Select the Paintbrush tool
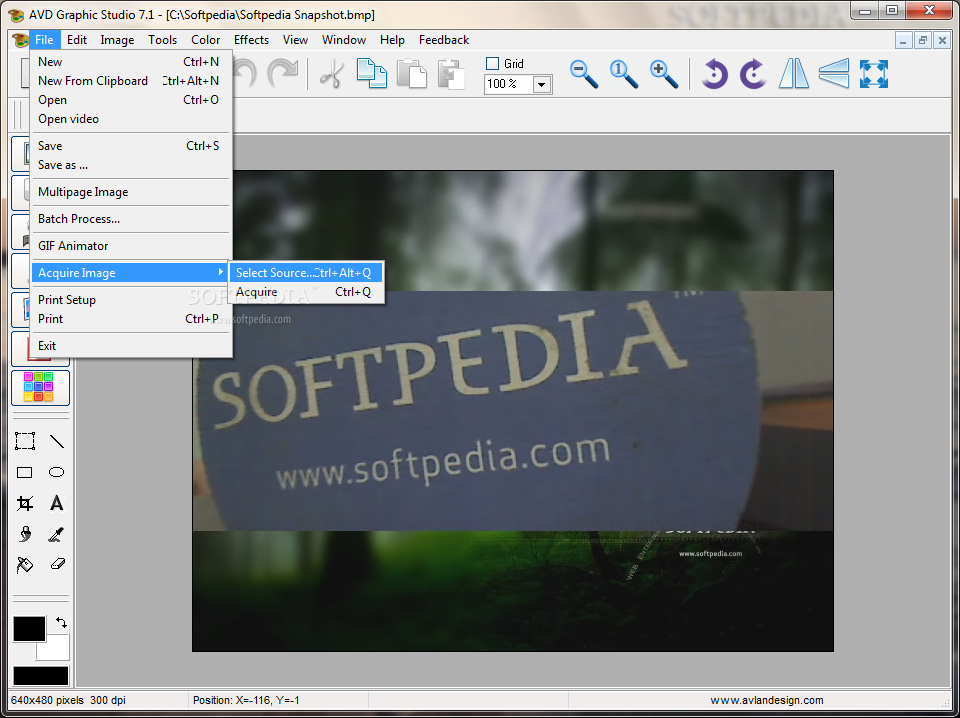 25,534
